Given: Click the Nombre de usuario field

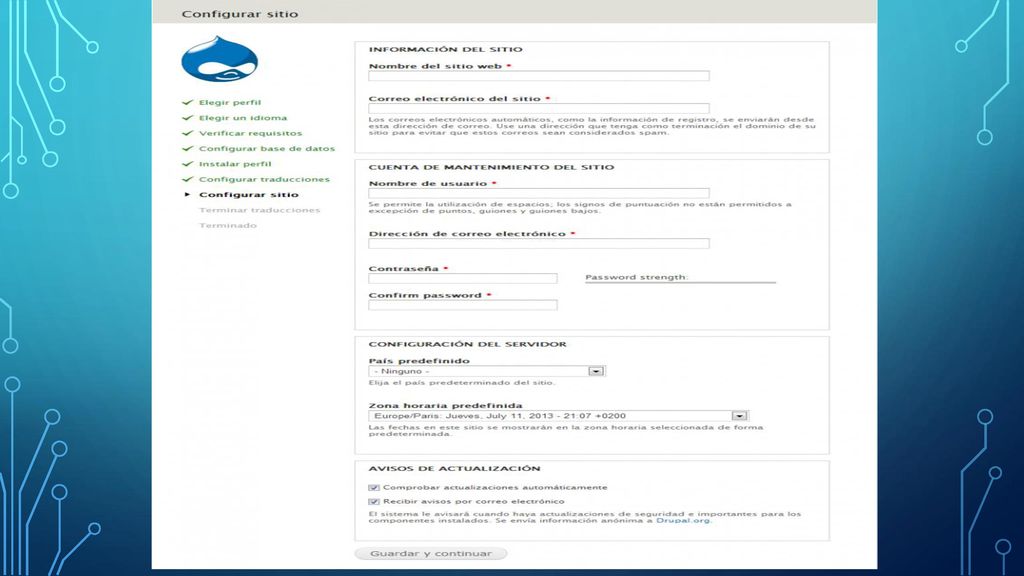Looking at the screenshot, I should pyautogui.click(x=539, y=193).
